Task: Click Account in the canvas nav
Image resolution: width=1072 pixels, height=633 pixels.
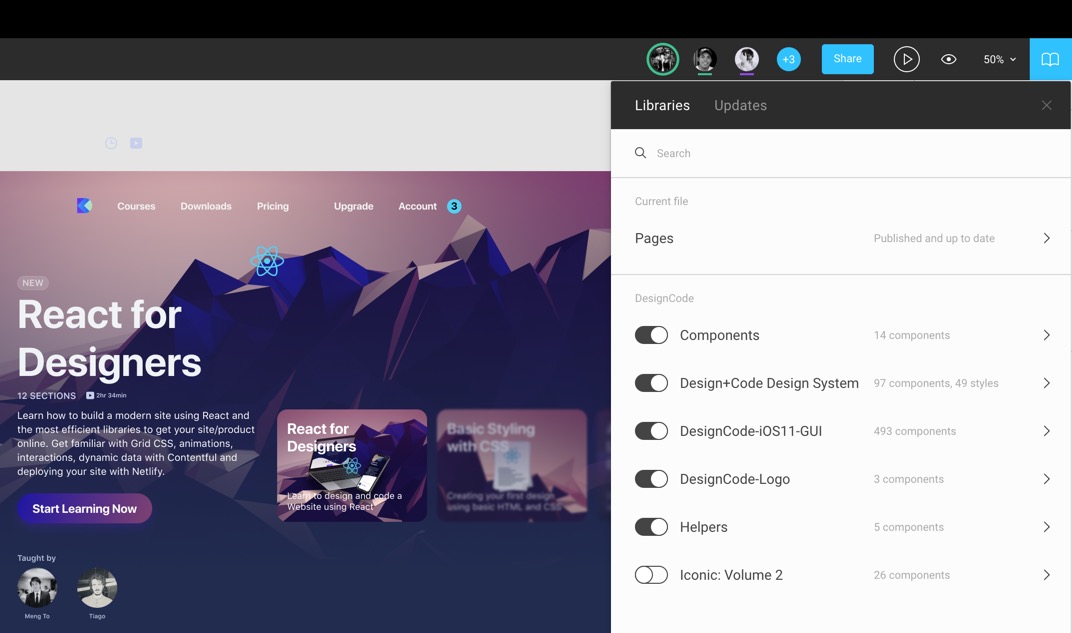Action: 417,206
